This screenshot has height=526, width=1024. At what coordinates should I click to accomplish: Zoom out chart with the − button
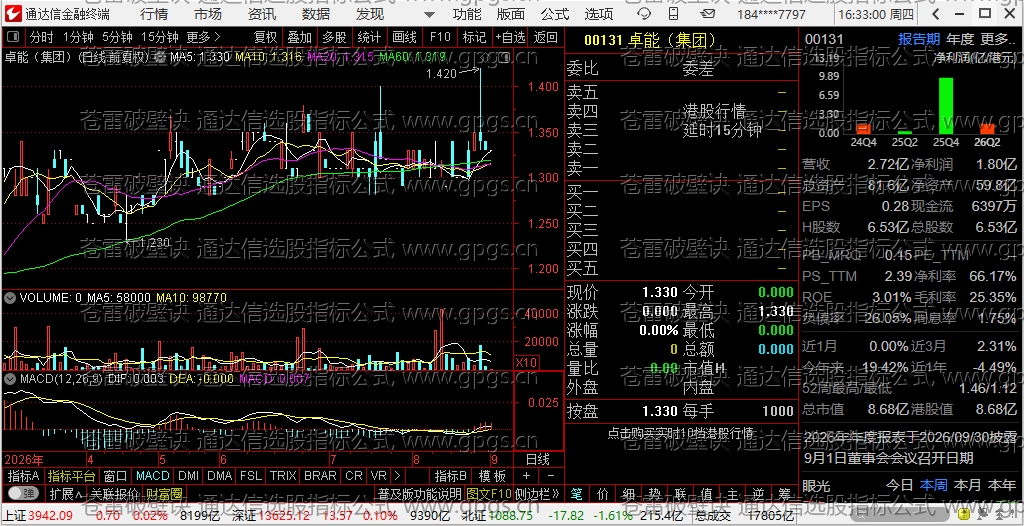pyautogui.click(x=551, y=475)
